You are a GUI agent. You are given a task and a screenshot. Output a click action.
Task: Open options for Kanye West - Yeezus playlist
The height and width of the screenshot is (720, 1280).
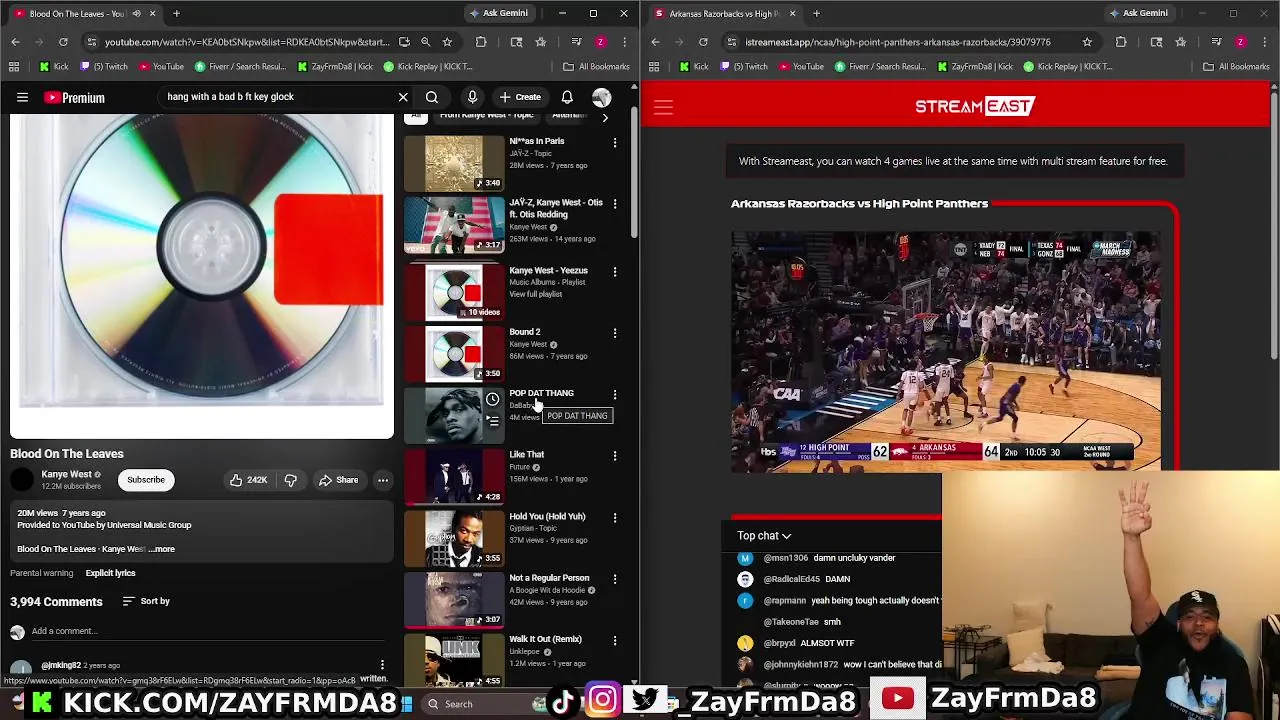[x=615, y=271]
